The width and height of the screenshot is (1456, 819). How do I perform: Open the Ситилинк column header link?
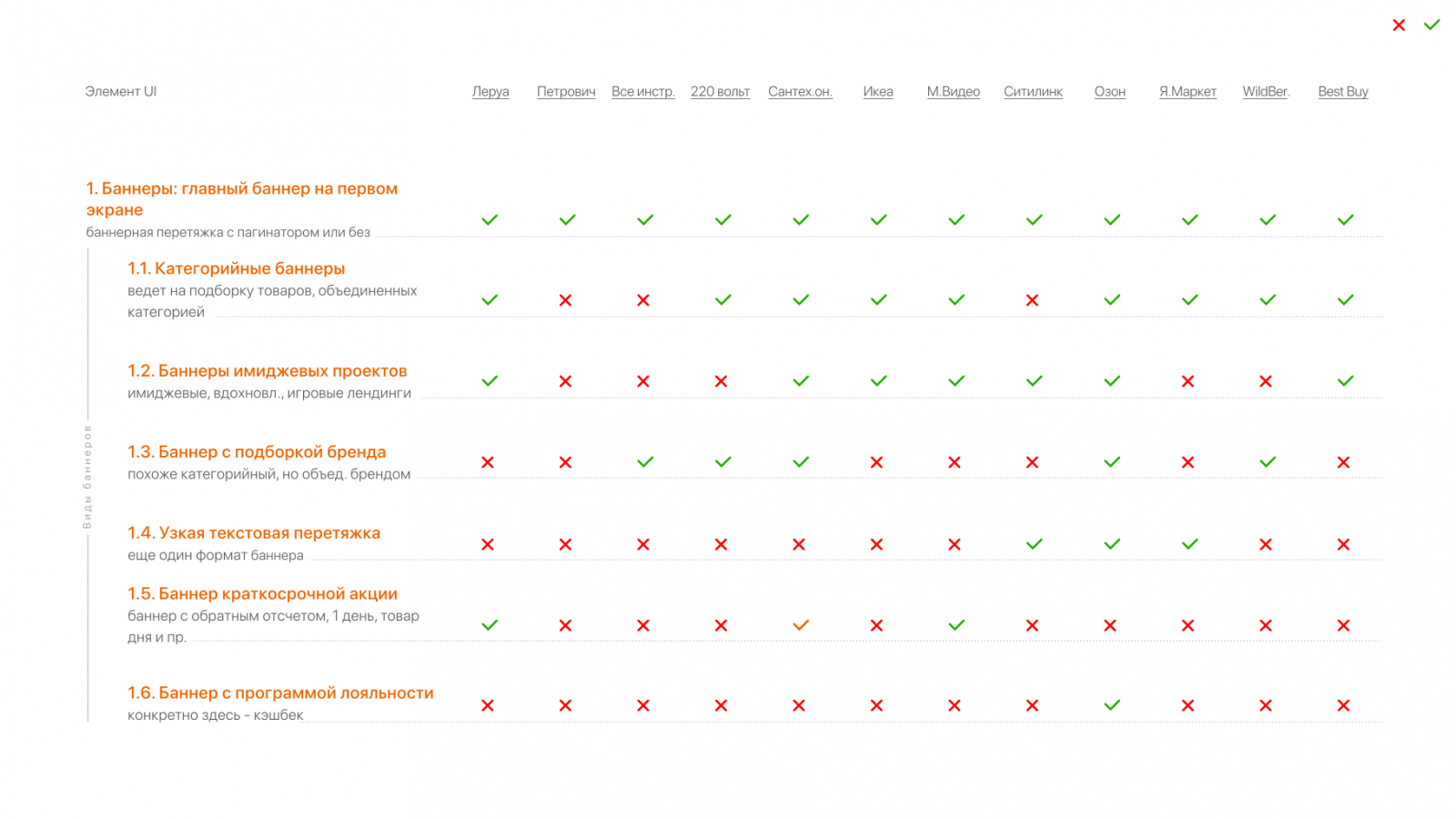(1033, 92)
